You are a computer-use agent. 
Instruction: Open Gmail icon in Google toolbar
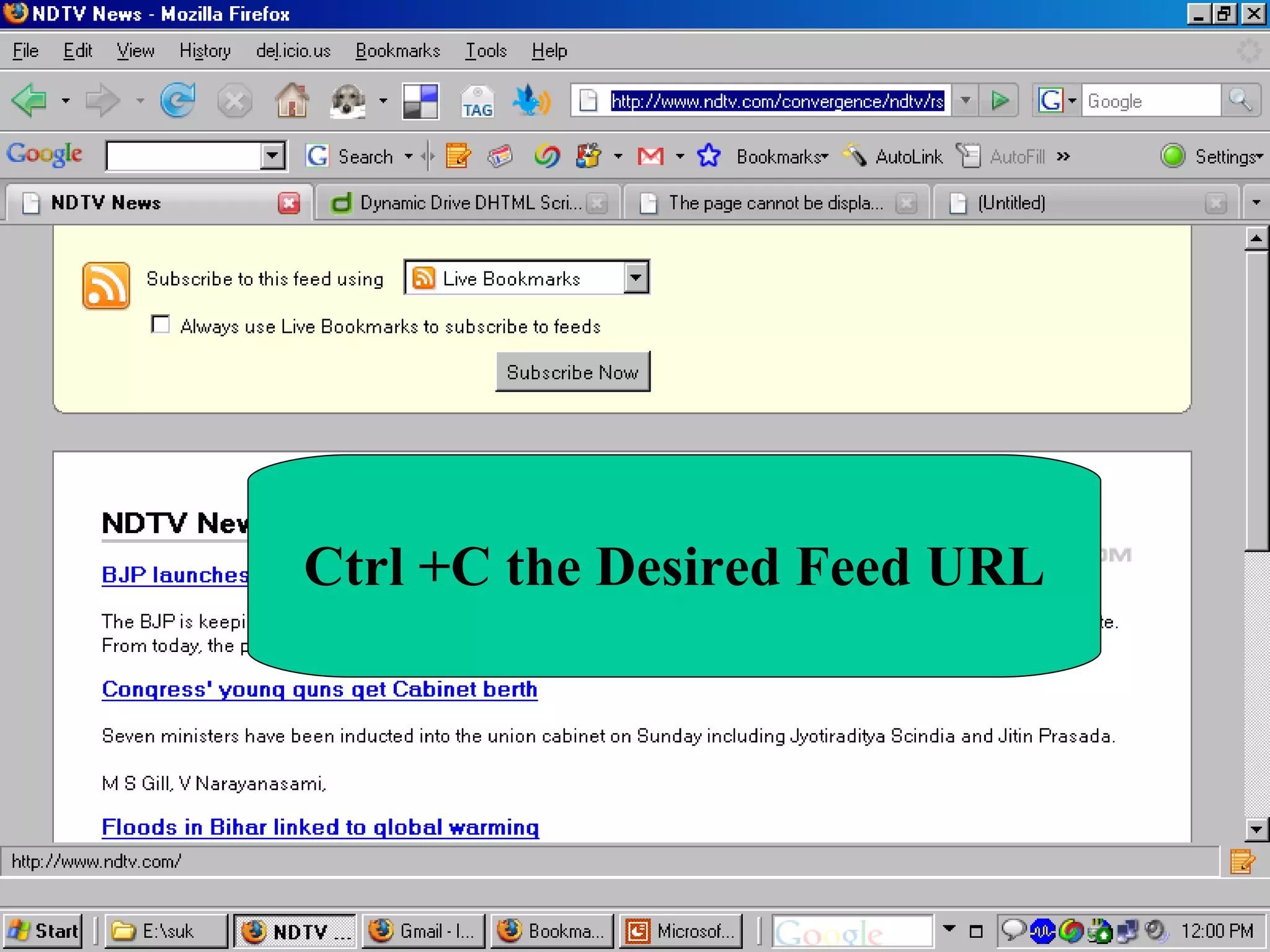[651, 156]
